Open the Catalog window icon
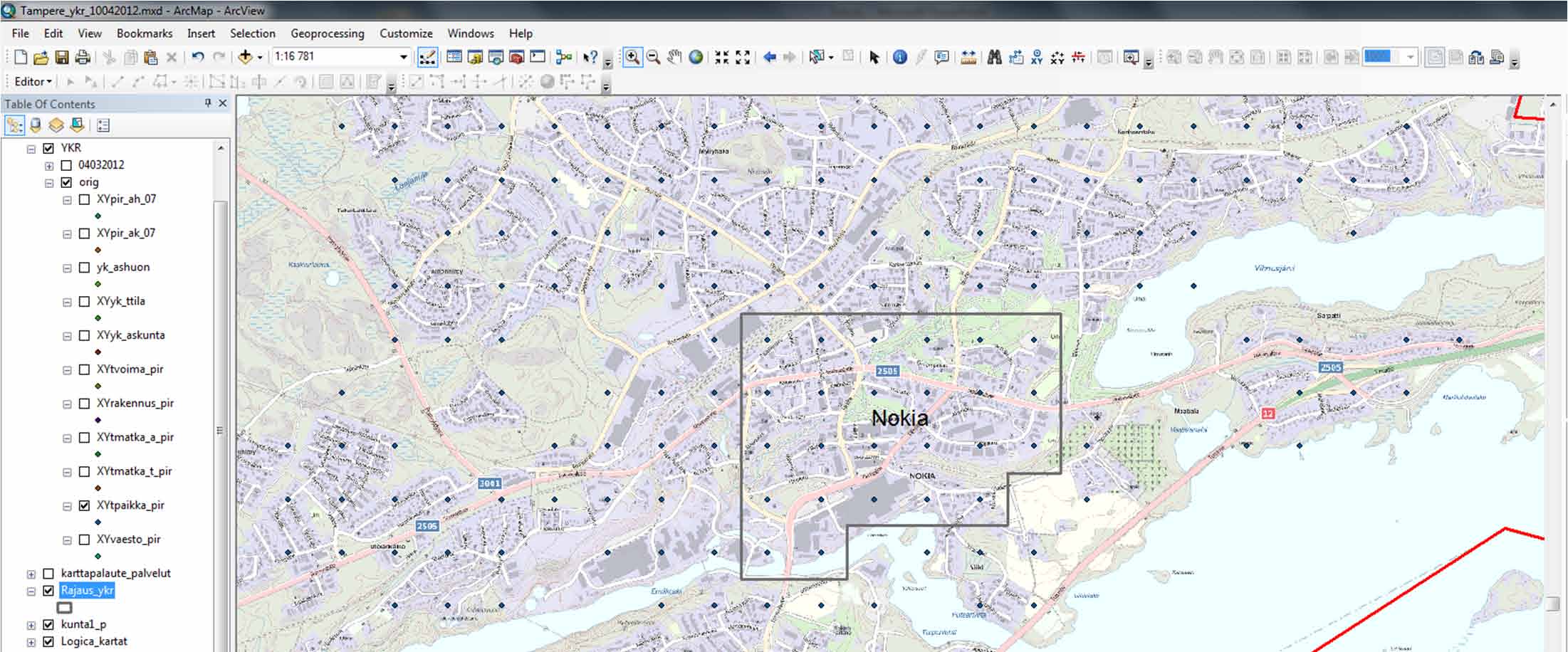Viewport: 1568px width, 652px height. [475, 57]
